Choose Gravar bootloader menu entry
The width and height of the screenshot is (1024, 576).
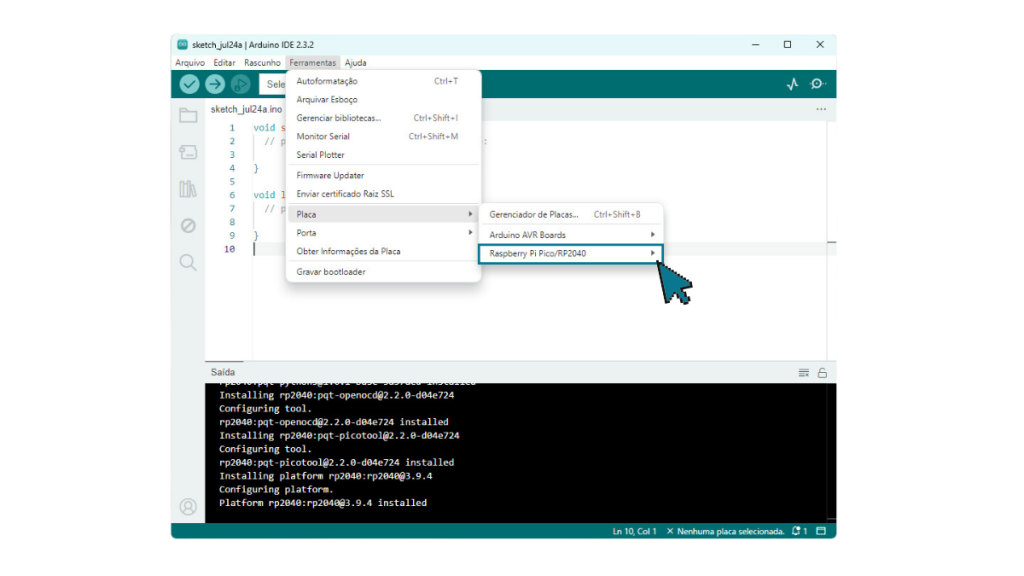coord(383,272)
